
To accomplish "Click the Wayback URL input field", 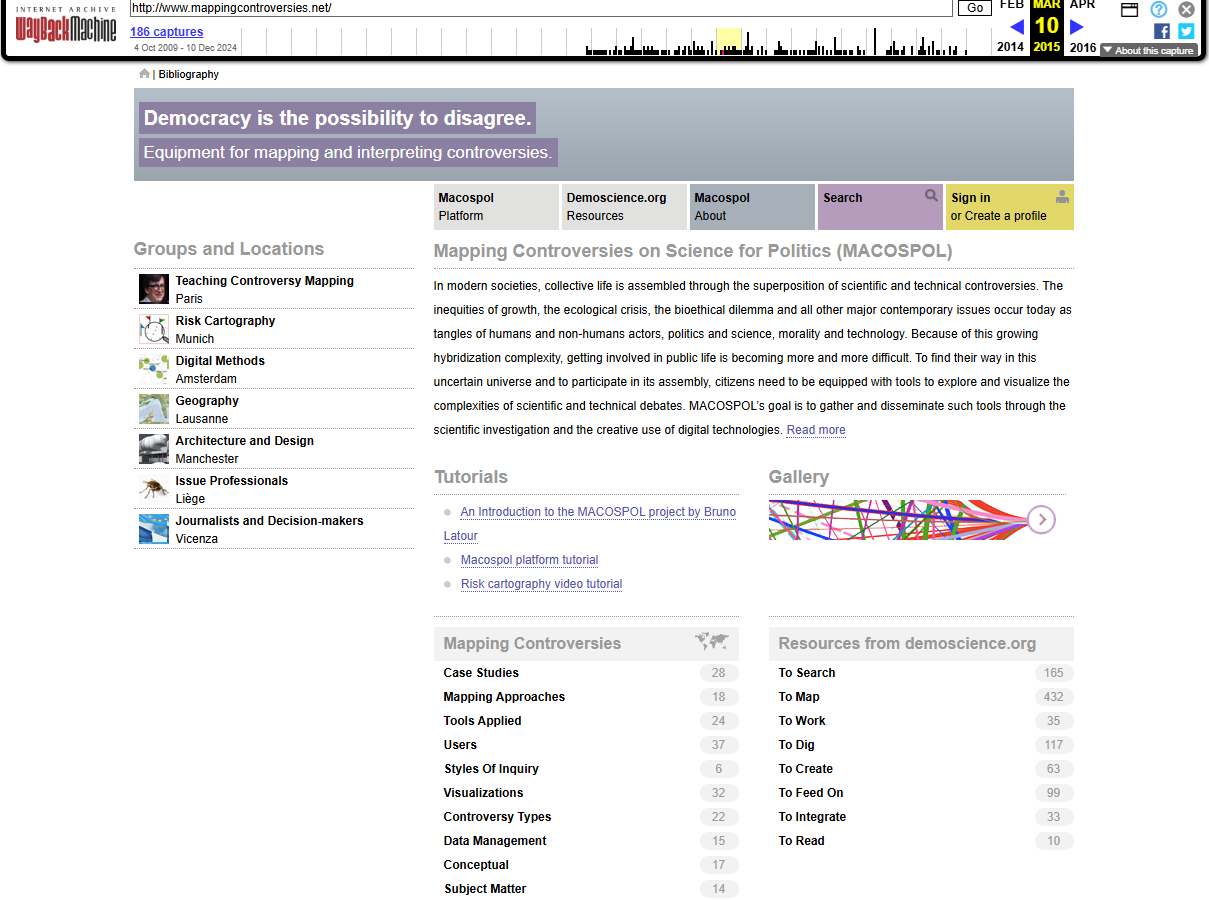I will [540, 8].
